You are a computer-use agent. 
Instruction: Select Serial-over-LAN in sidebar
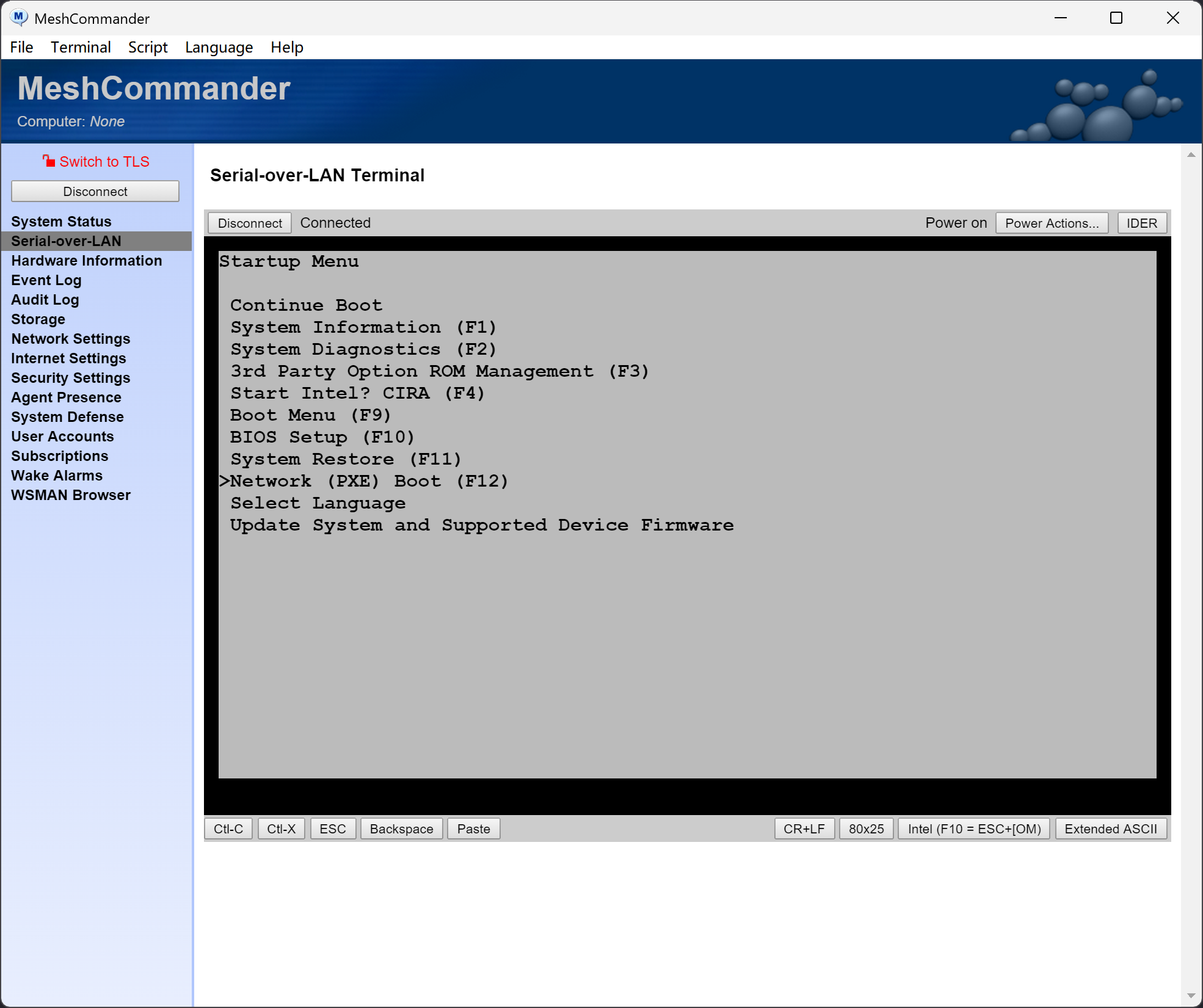click(96, 241)
